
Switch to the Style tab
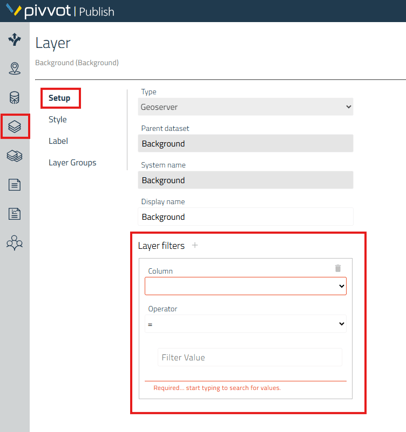click(x=58, y=119)
